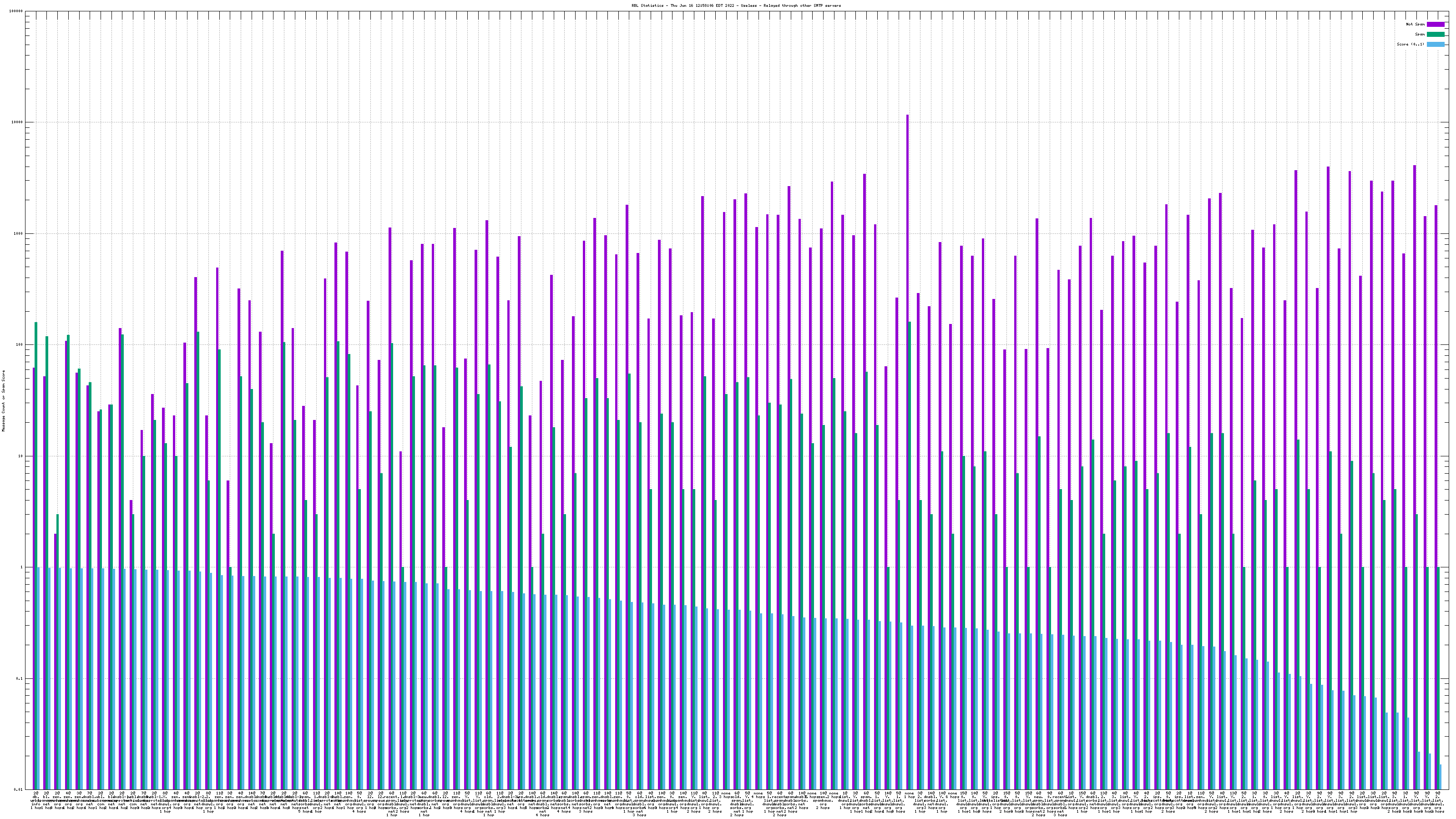Click the 0.01 y-axis tick label
This screenshot has width=1456, height=819.
(x=19, y=789)
